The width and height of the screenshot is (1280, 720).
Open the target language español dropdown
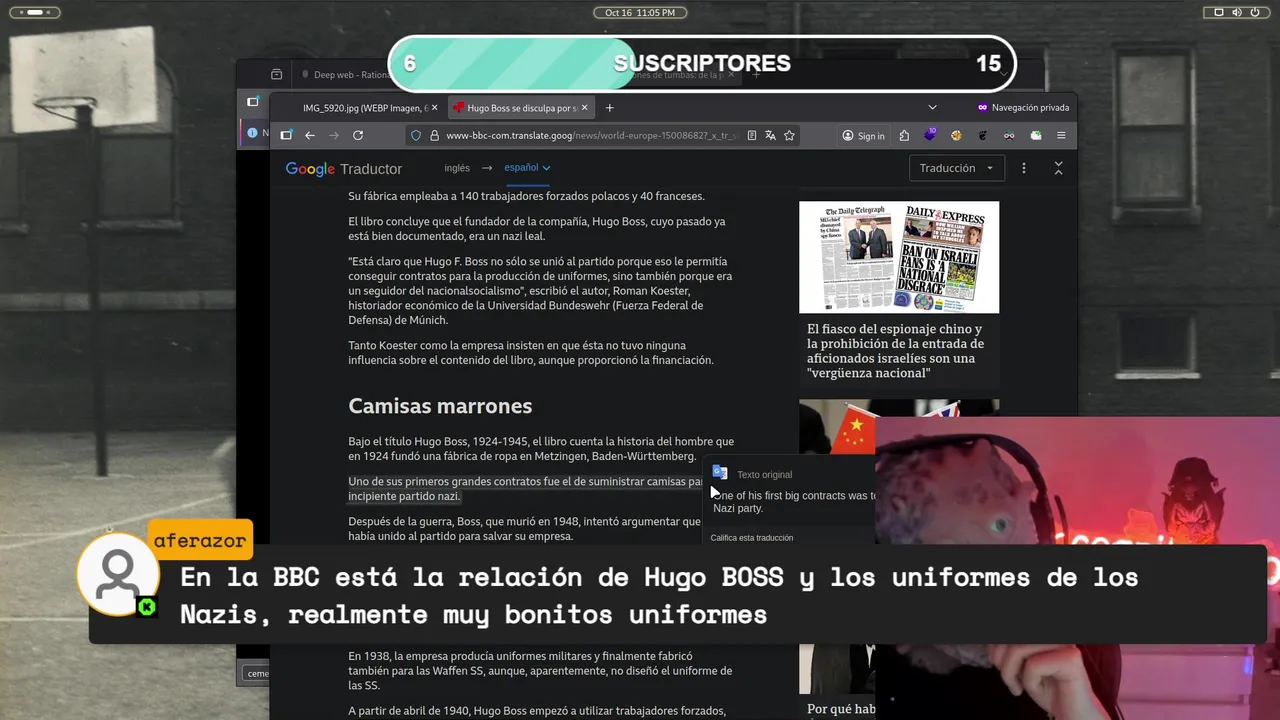point(527,168)
